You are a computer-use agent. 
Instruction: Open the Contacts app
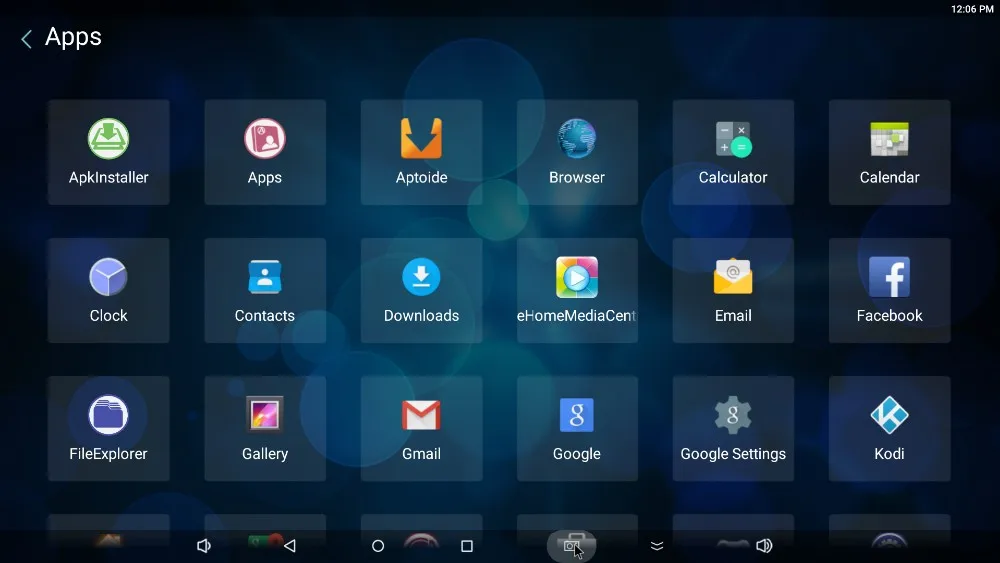click(x=265, y=290)
